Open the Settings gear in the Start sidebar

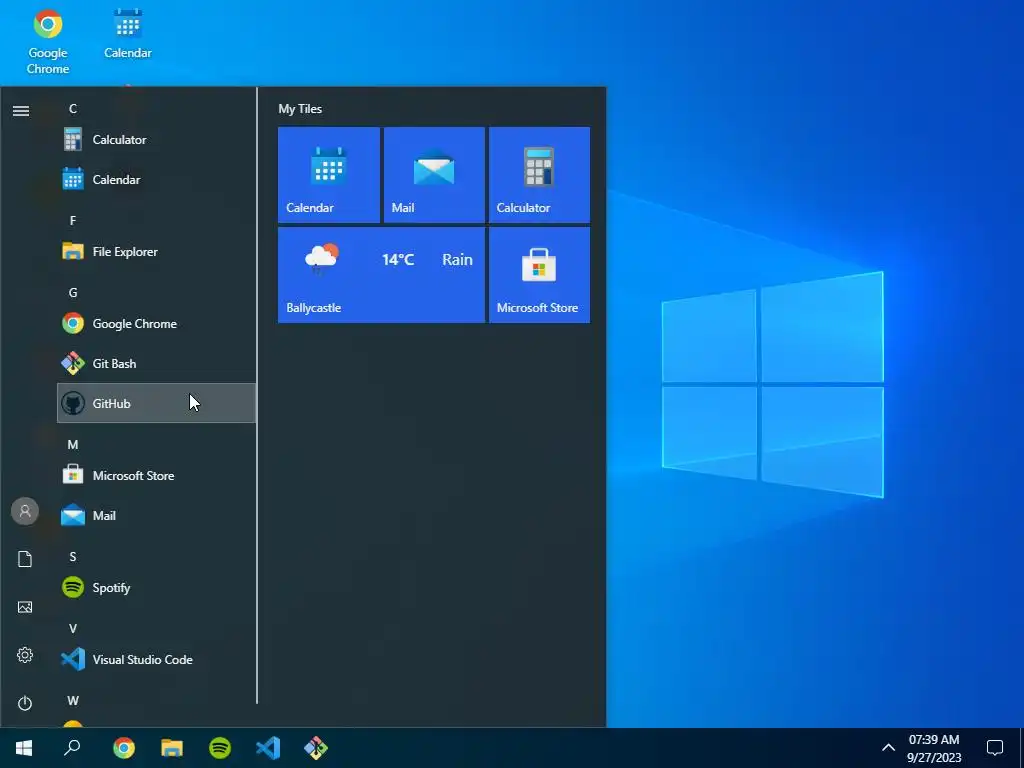coord(25,655)
